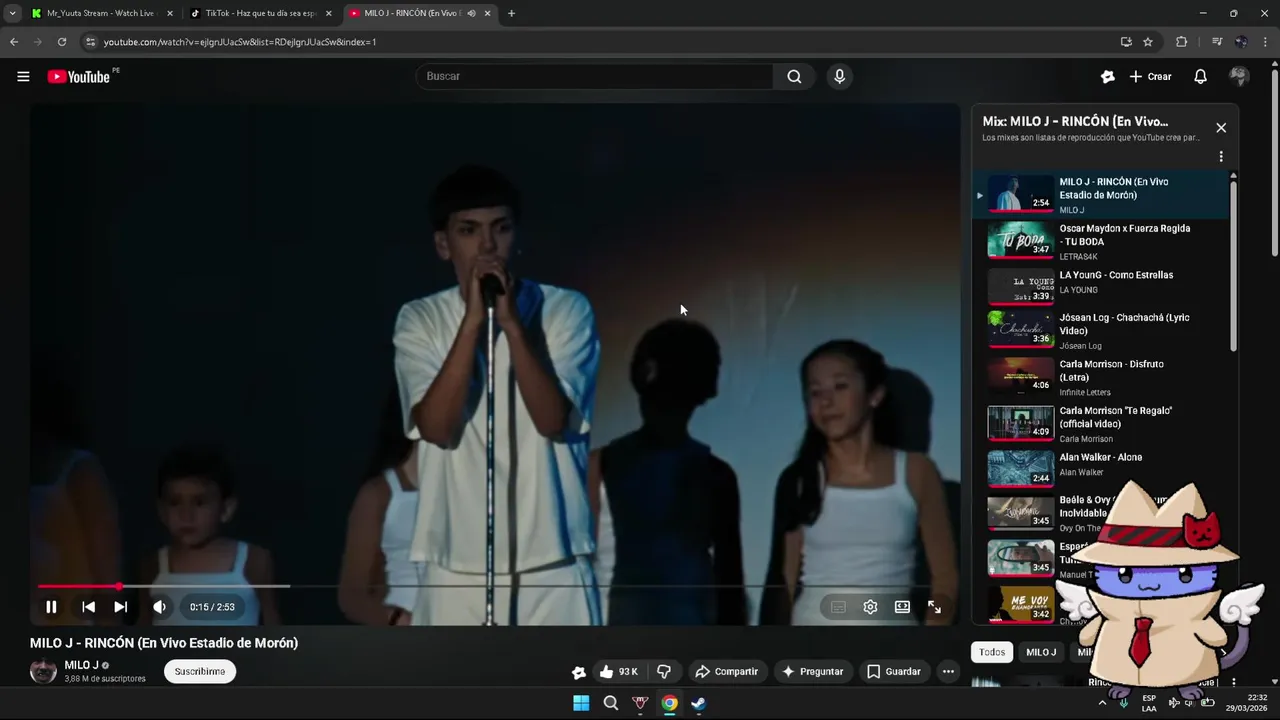Start voice search with the microphone icon
The height and width of the screenshot is (720, 1280).
pyautogui.click(x=839, y=76)
